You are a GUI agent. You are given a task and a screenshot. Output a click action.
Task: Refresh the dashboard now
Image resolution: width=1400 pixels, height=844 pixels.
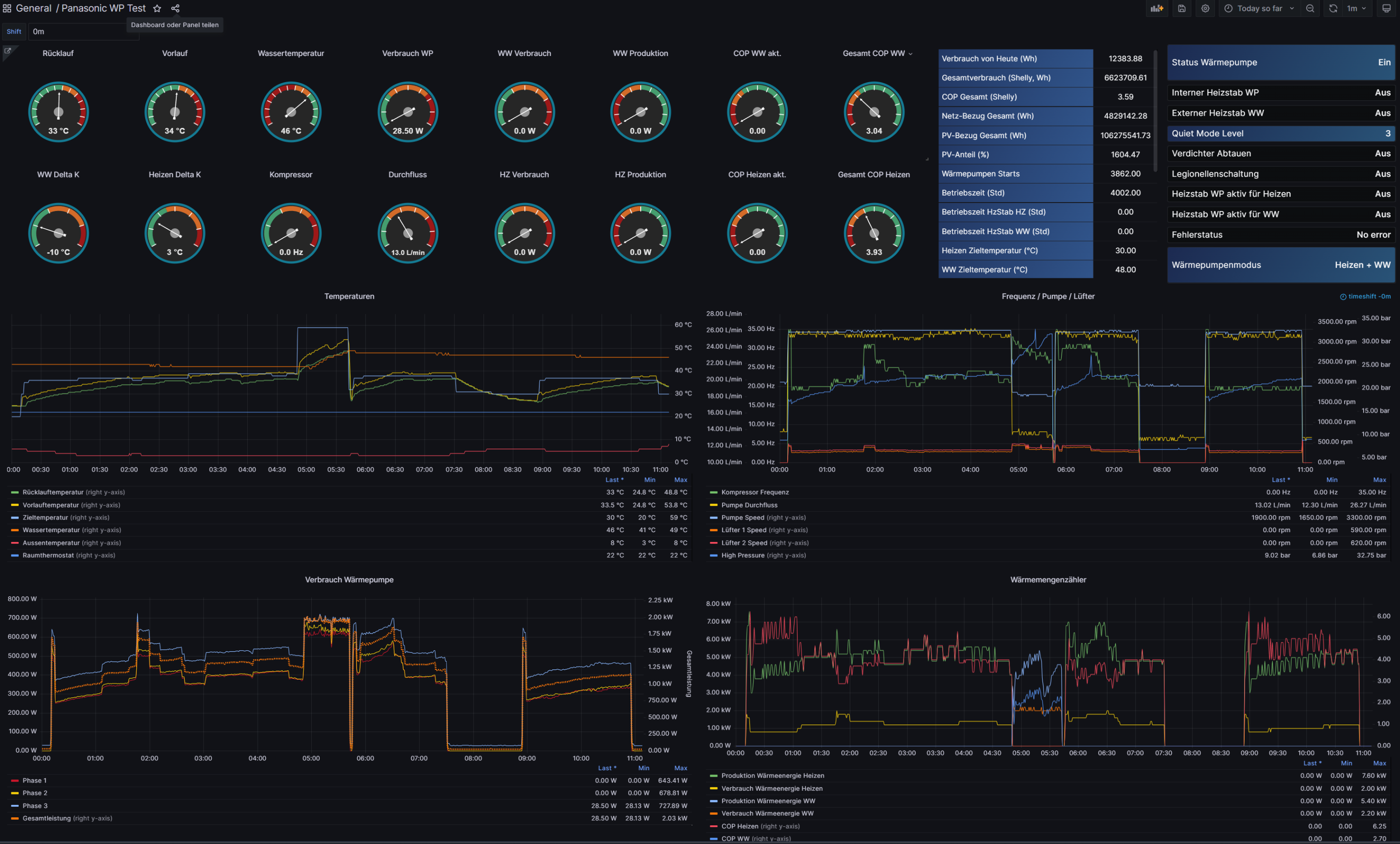(x=1333, y=8)
